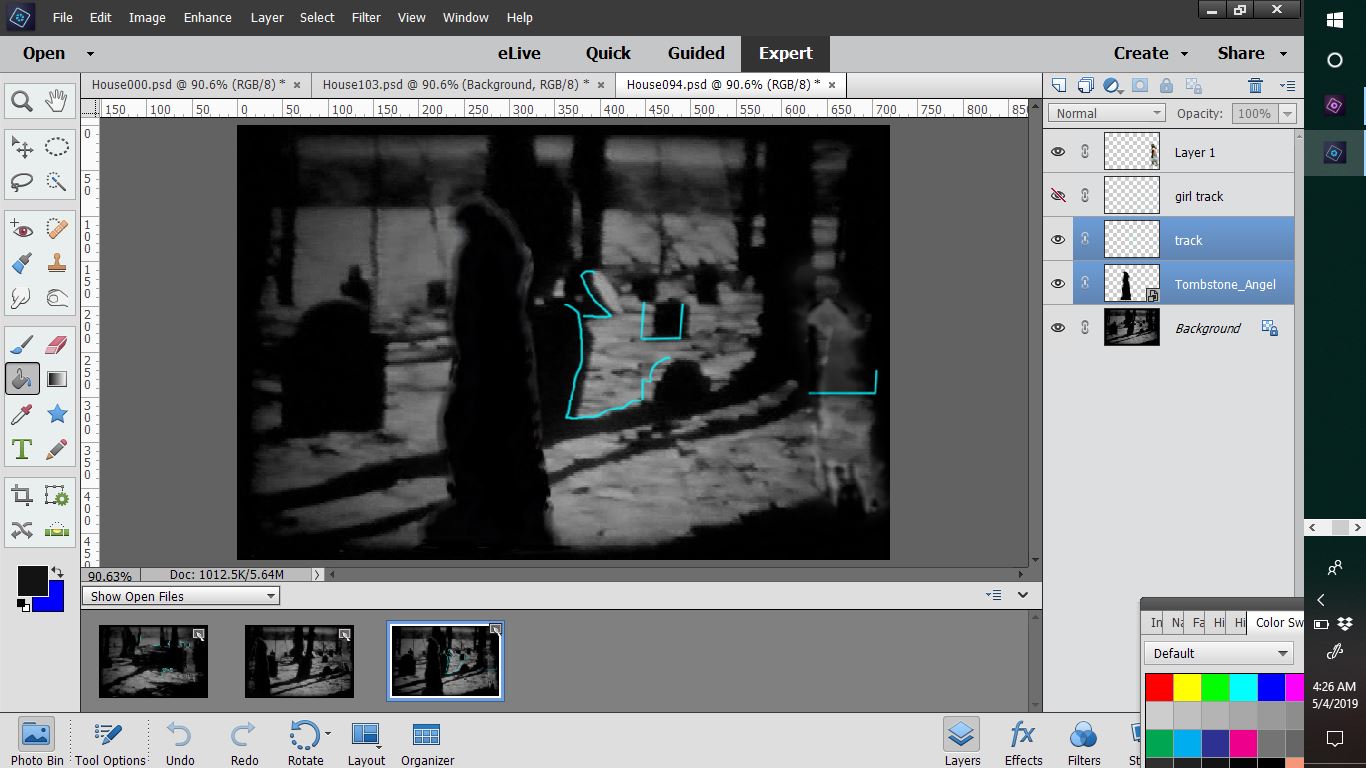The image size is (1366, 768).
Task: Select the Smart Brush tool
Action: tap(22, 264)
